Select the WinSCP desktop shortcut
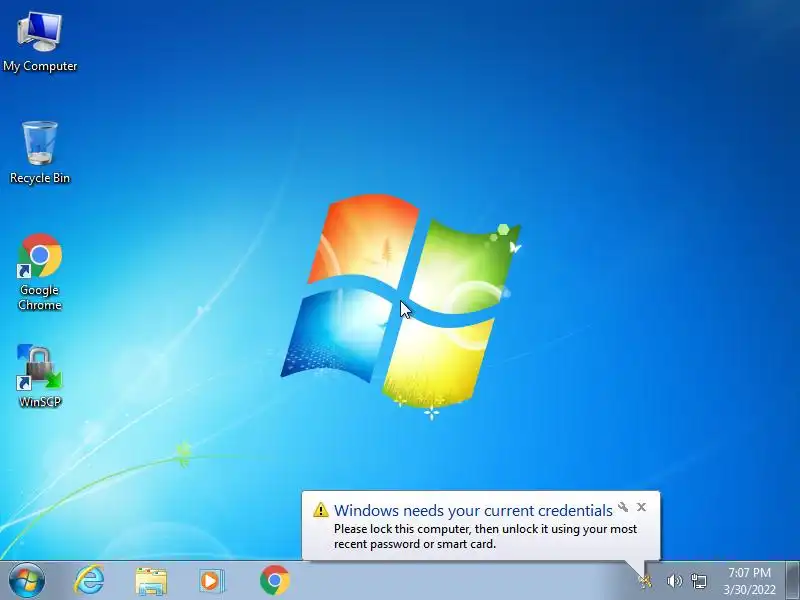The image size is (800, 600). click(x=40, y=376)
